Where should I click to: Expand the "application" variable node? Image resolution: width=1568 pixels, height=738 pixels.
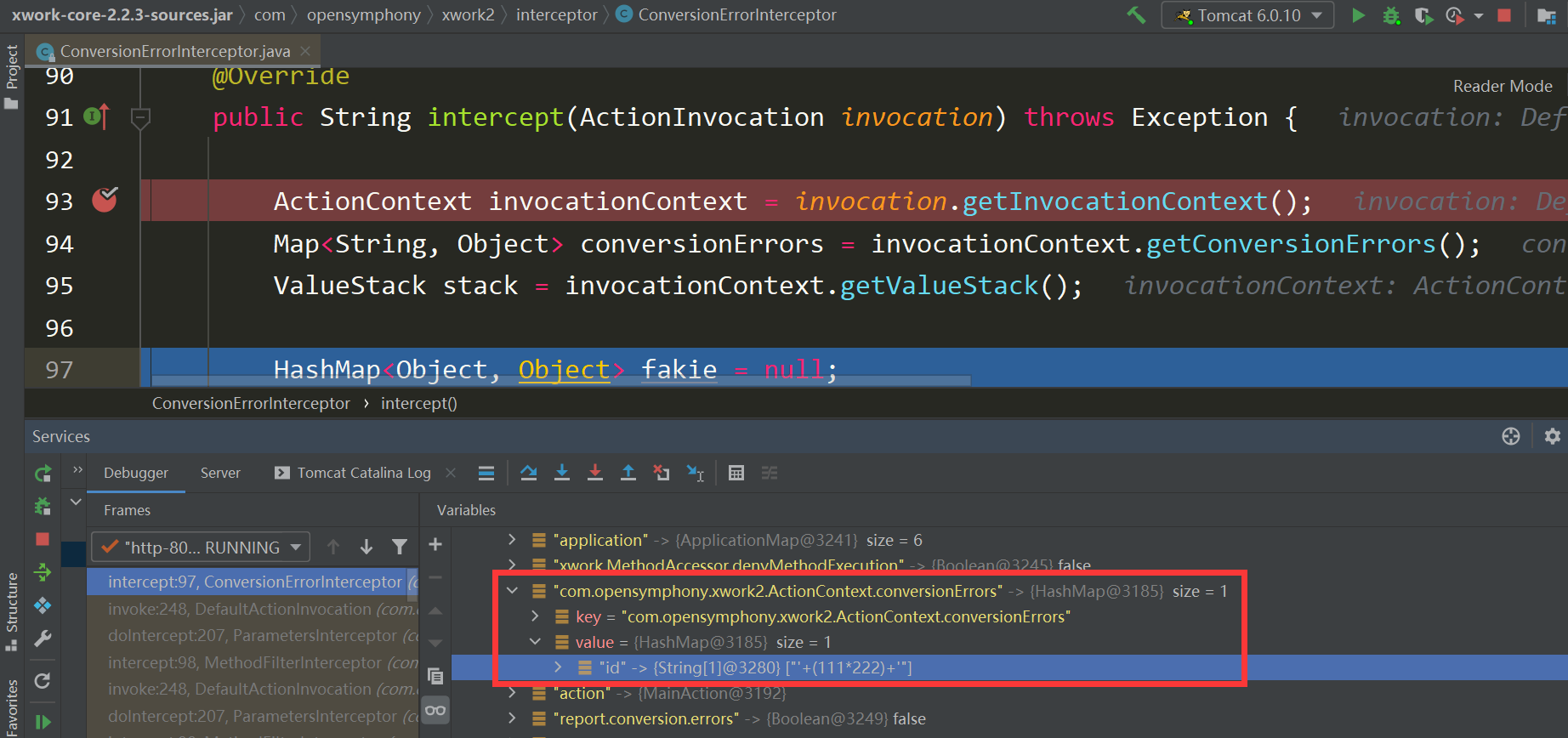[x=512, y=539]
